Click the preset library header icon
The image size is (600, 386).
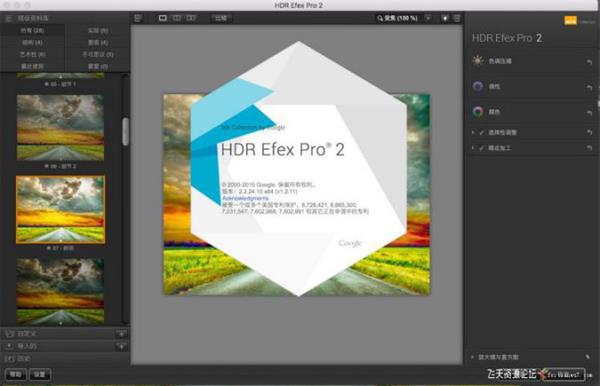pos(9,18)
